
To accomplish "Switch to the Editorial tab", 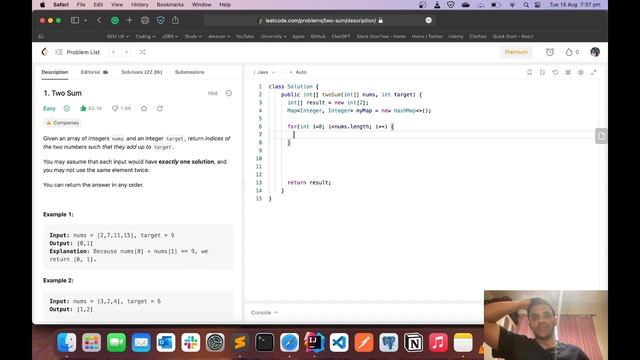I will click(x=94, y=72).
